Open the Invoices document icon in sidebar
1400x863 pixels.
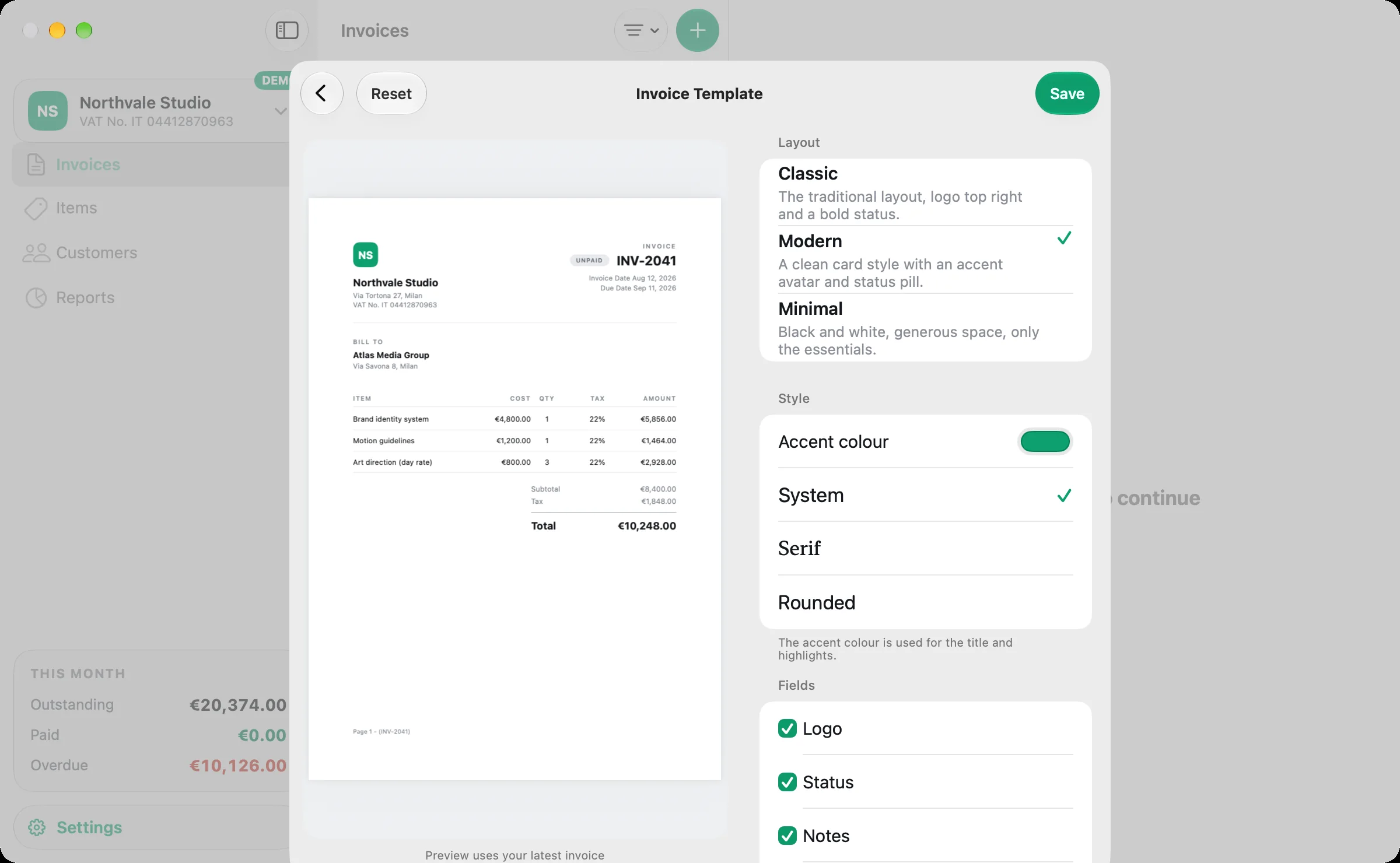pos(36,164)
